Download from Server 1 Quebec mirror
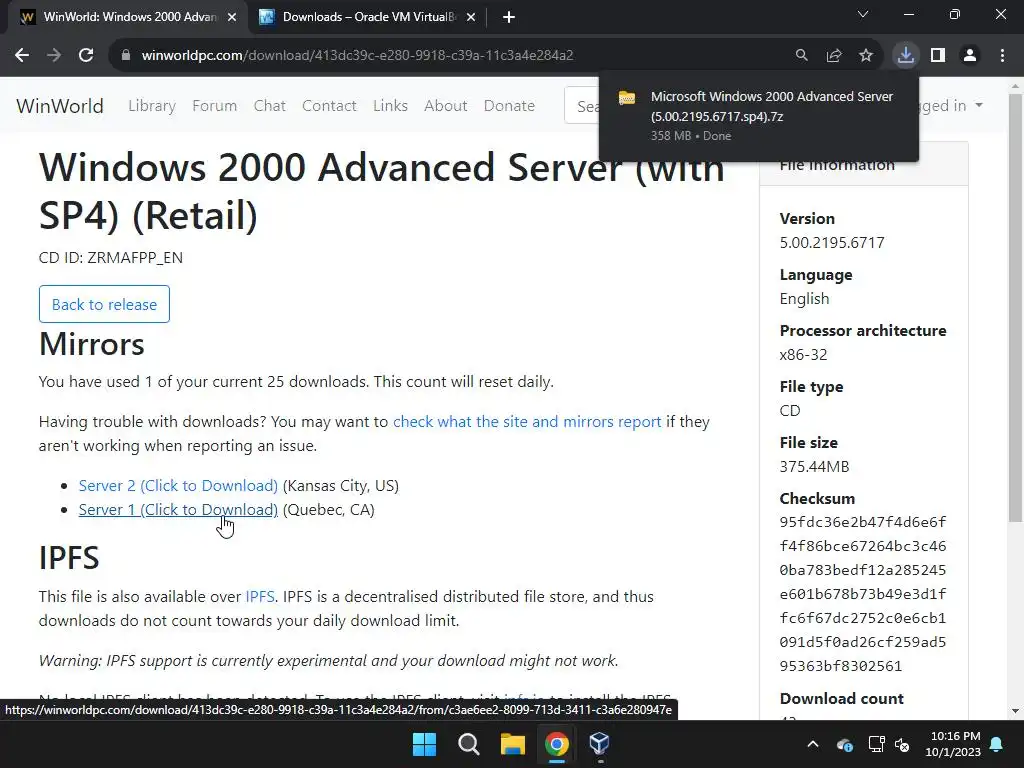This screenshot has width=1024, height=768. click(178, 510)
